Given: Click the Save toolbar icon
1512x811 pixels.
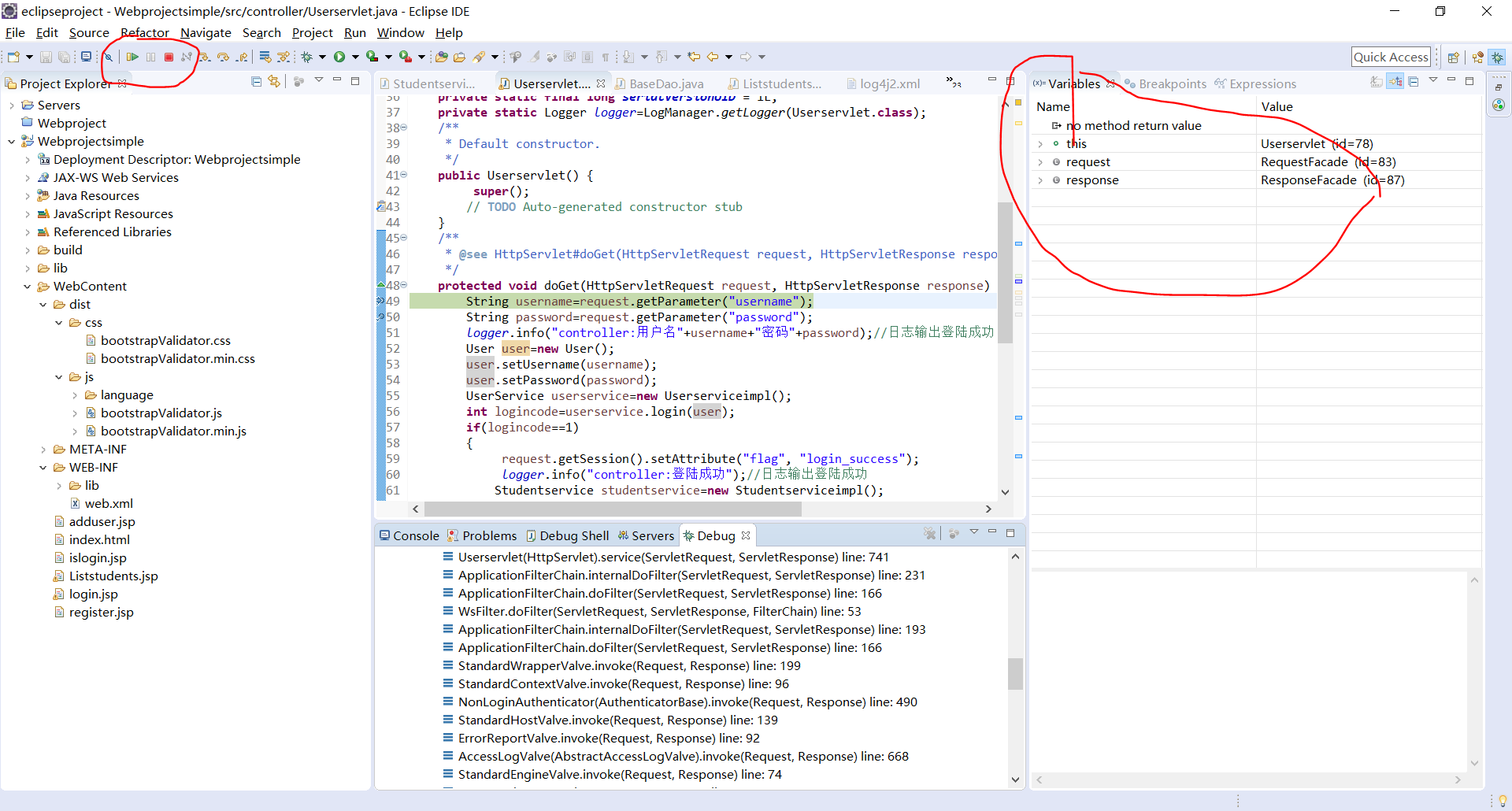Looking at the screenshot, I should tap(46, 57).
